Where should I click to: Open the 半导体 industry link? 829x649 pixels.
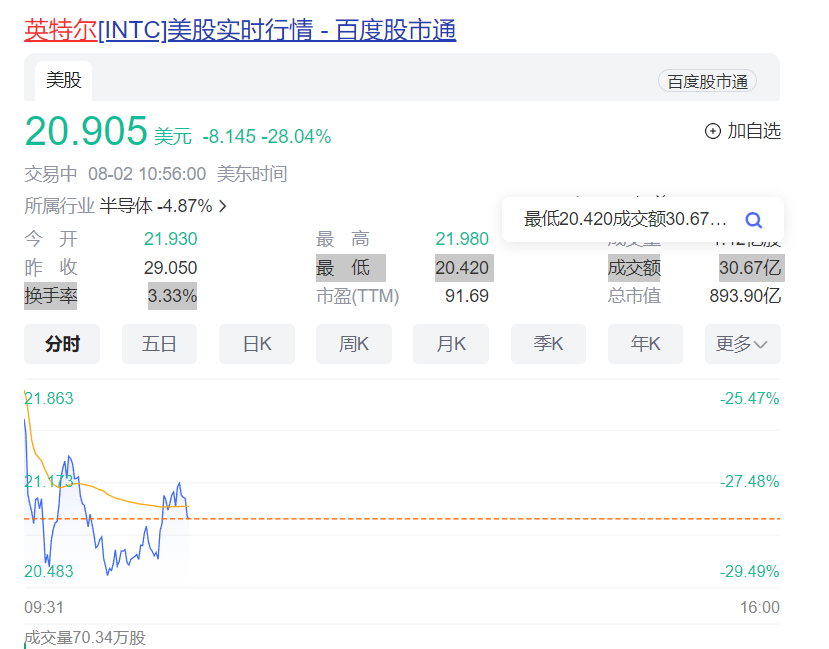tap(126, 206)
